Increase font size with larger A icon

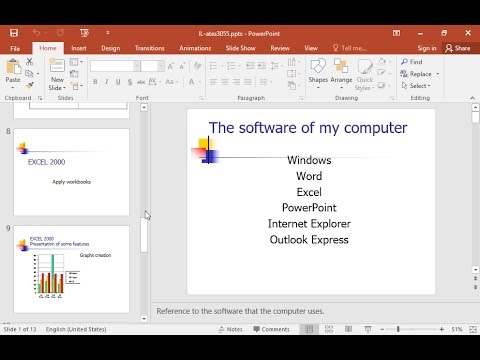coord(171,66)
